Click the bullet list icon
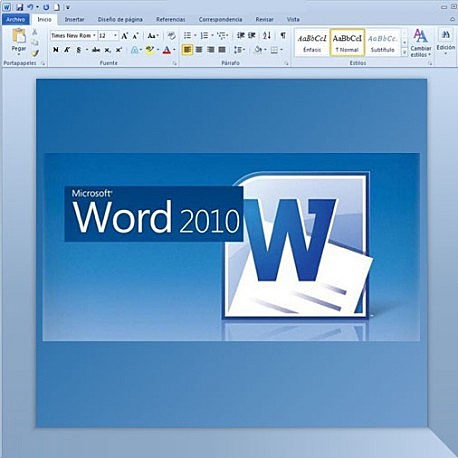Screen dimensions: 458x458 point(187,35)
